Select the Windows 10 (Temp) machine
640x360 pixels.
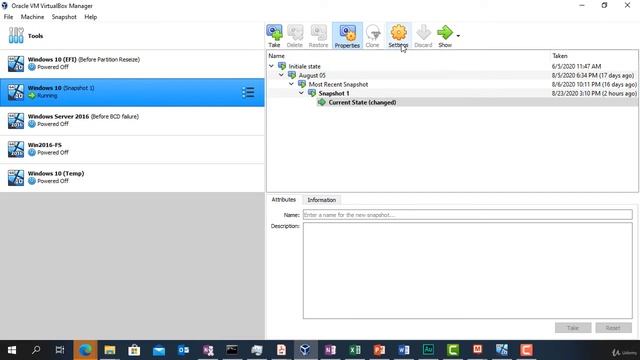click(132, 178)
